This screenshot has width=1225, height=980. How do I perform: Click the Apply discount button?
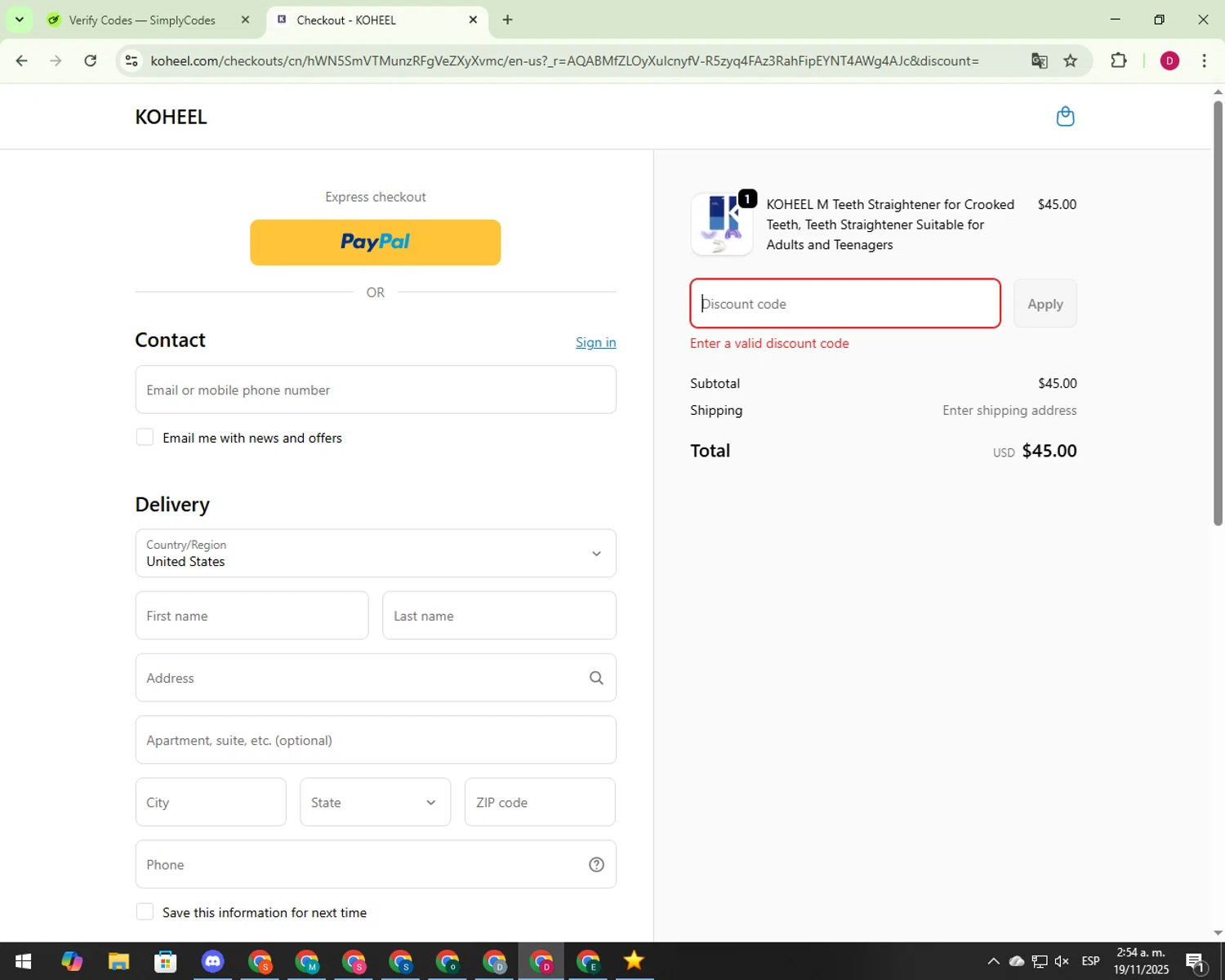coord(1045,304)
